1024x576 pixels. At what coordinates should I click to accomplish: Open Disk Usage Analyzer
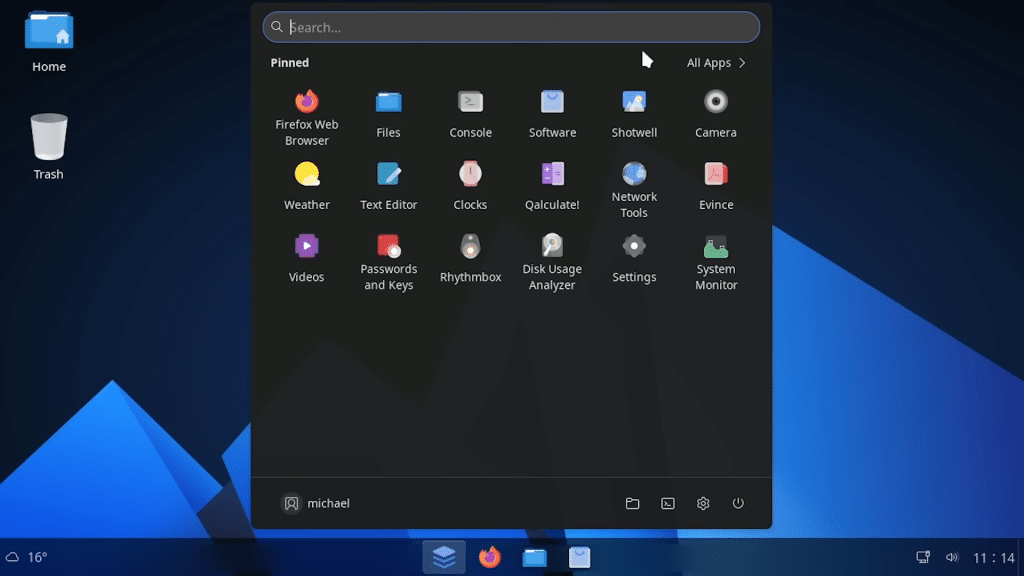(x=552, y=247)
